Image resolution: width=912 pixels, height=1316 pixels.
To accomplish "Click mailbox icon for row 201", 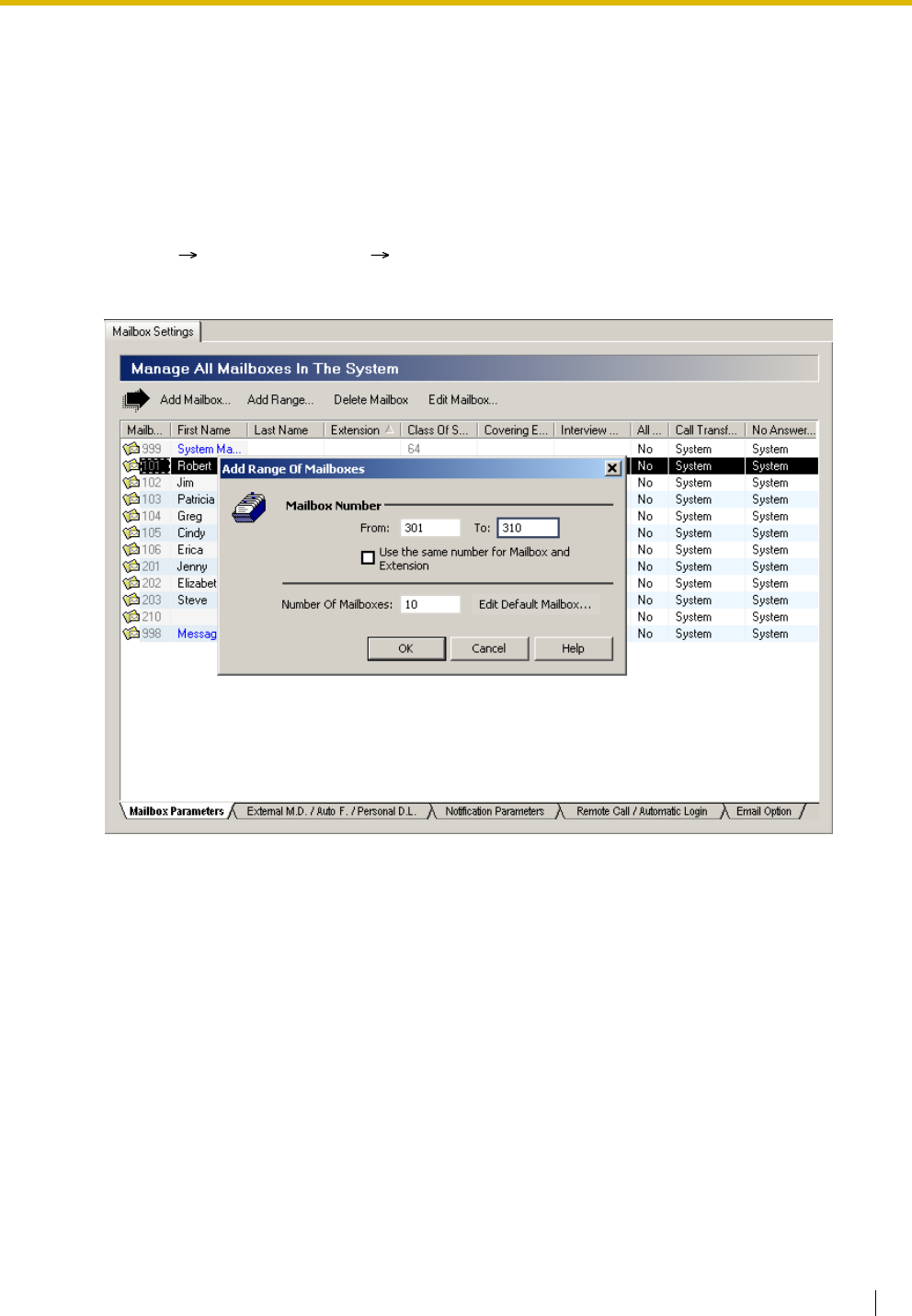I will 131,566.
